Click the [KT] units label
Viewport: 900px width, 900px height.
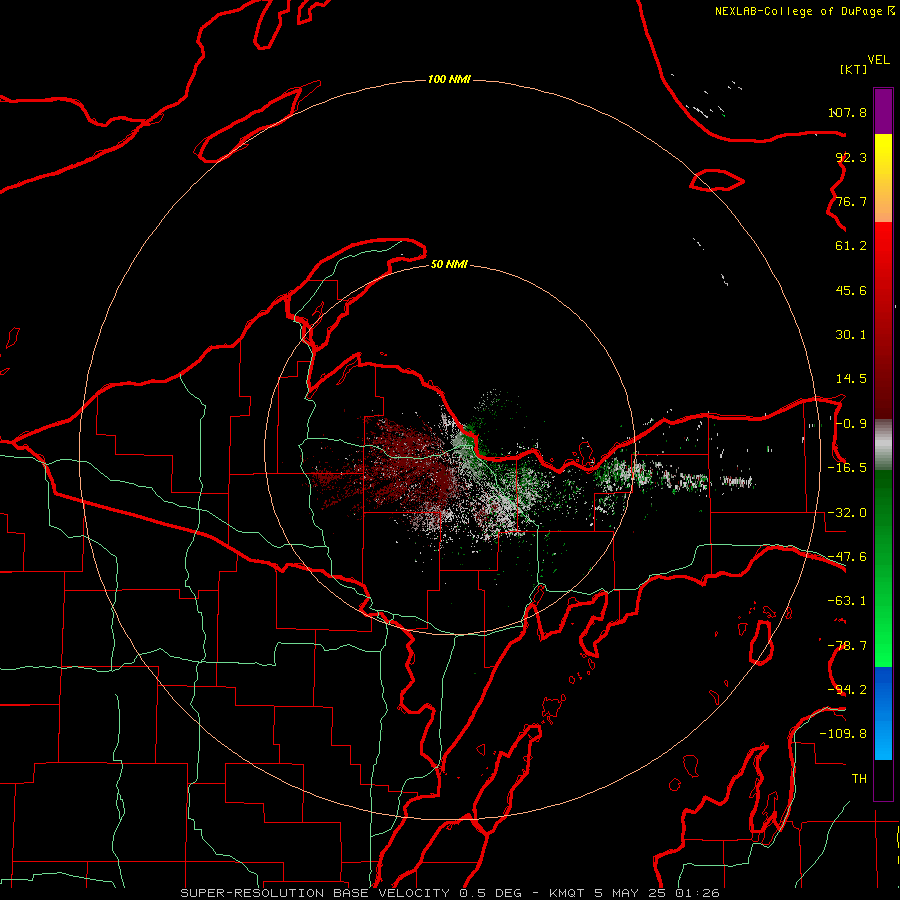[x=853, y=69]
